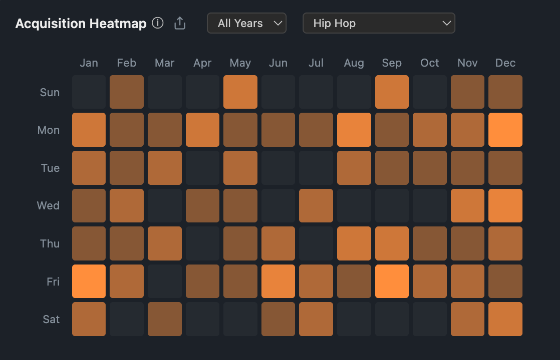Click the Wed row label
Screen dimensions: 560x360
(x=48, y=206)
